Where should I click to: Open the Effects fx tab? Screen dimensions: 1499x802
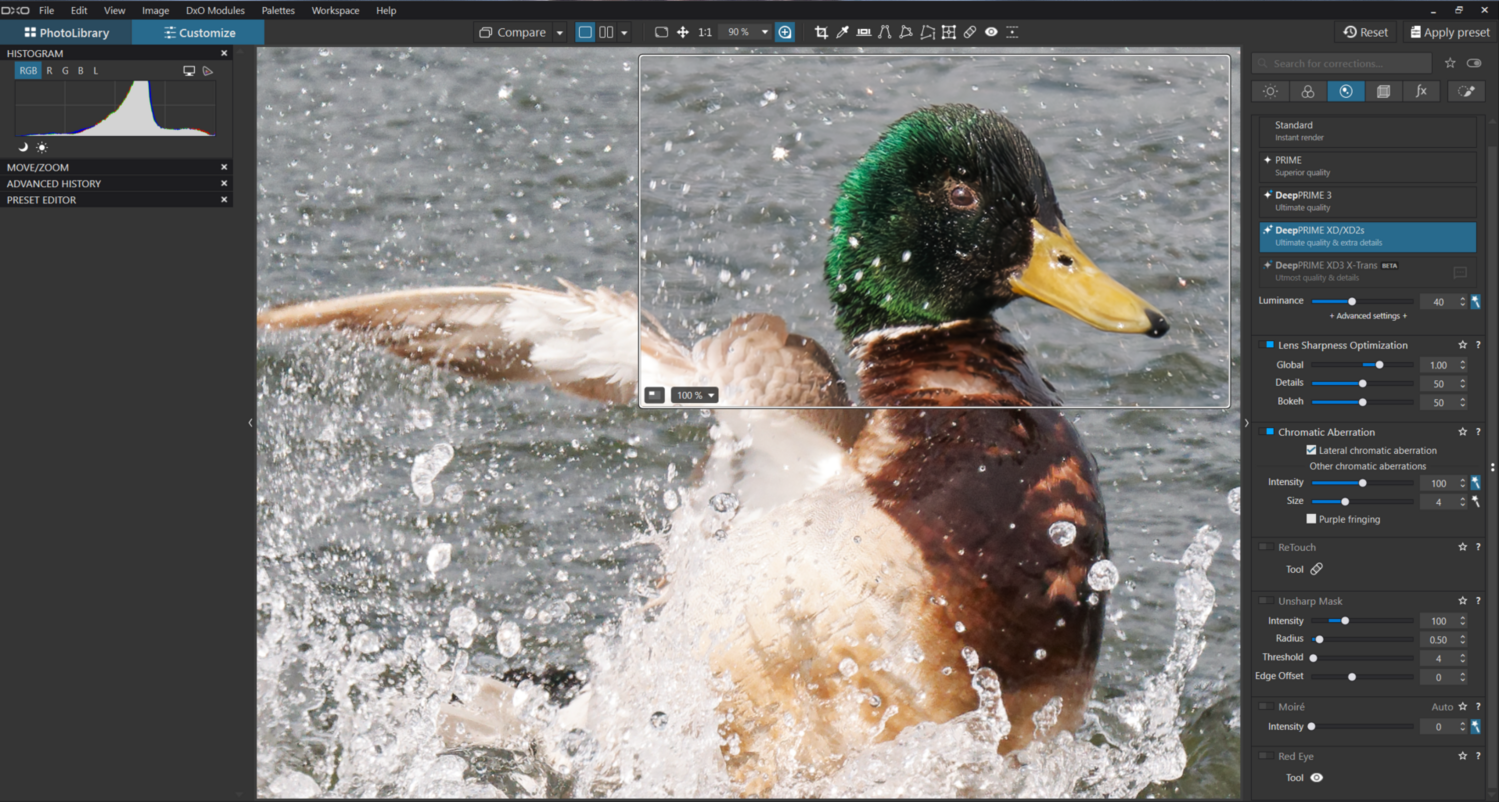1421,91
